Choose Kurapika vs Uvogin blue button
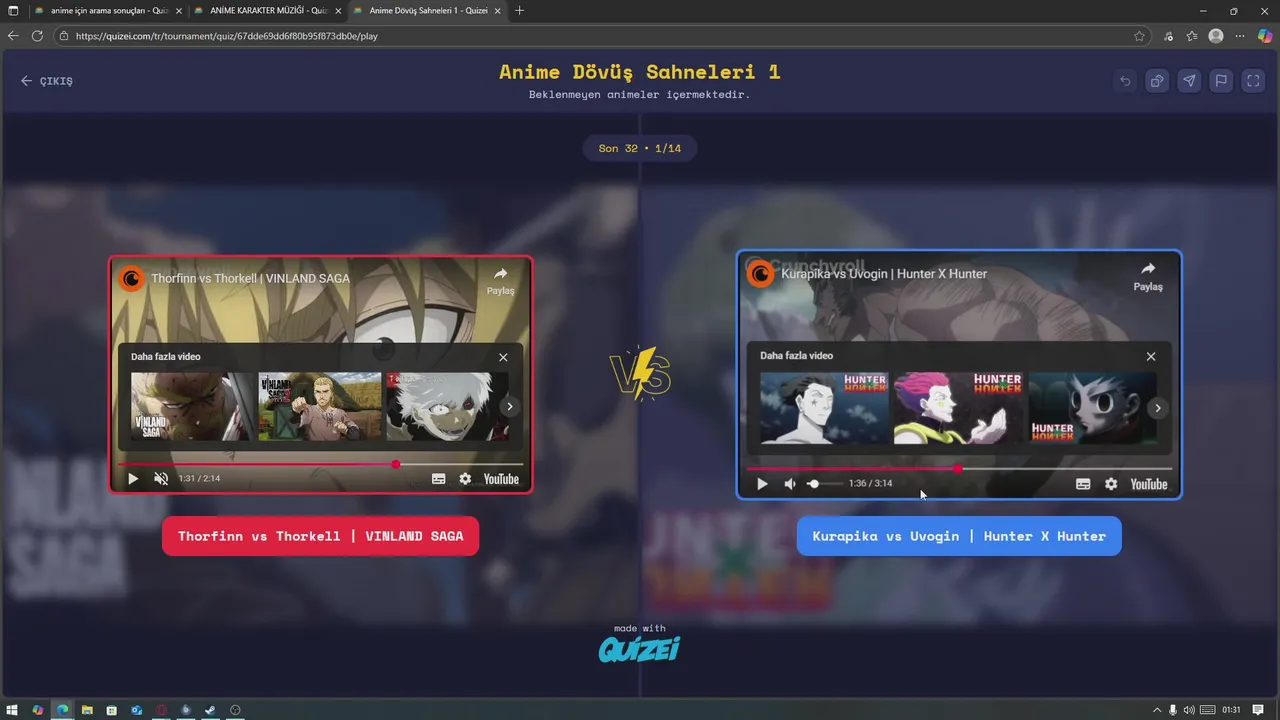1280x720 pixels. pyautogui.click(x=959, y=536)
